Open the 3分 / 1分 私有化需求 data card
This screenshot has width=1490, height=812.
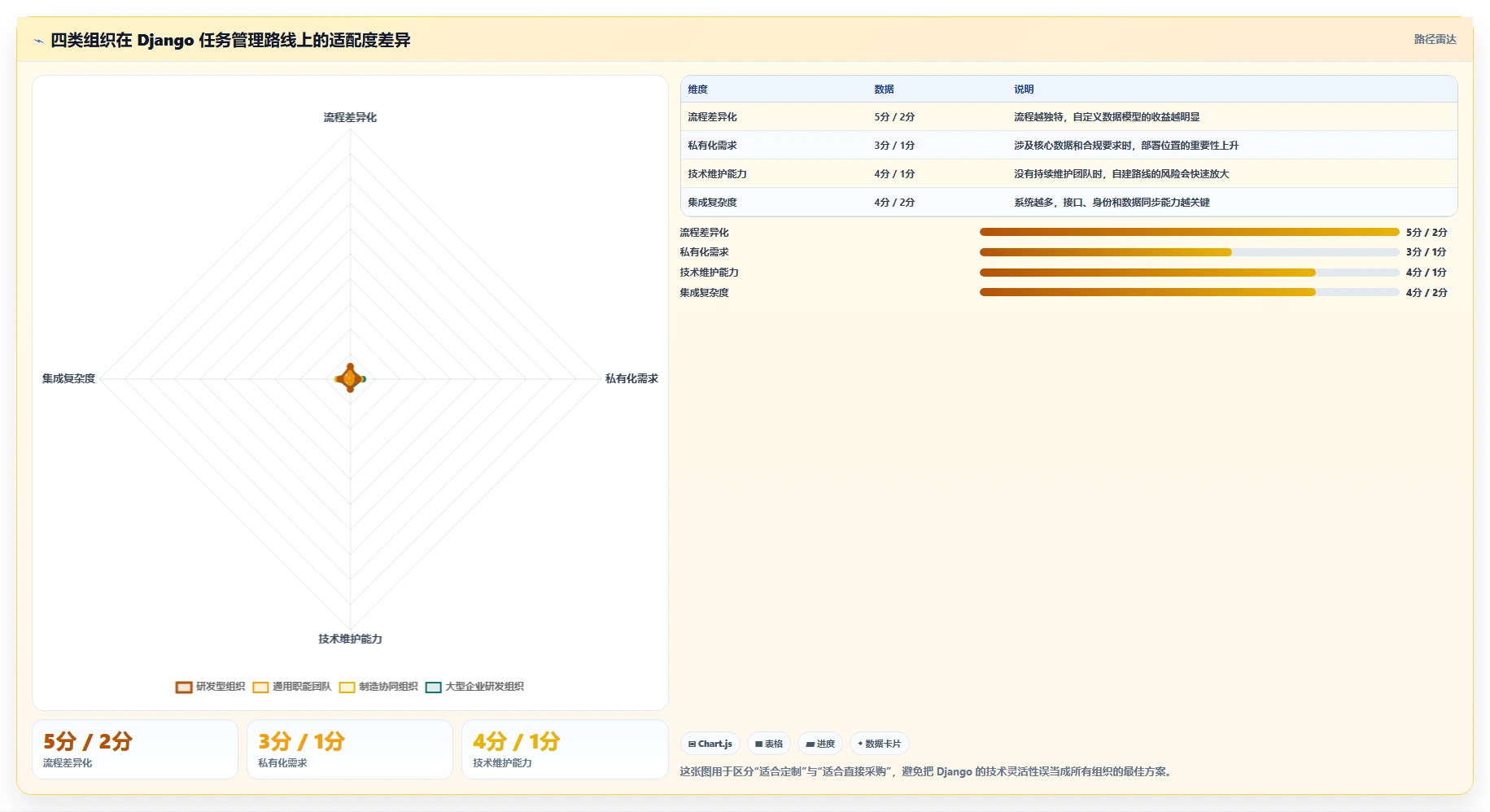350,749
